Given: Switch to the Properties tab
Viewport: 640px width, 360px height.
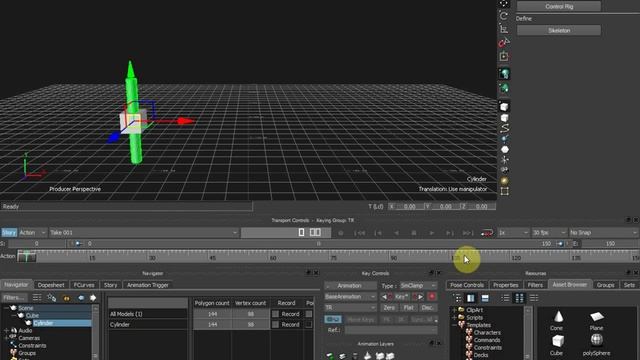Looking at the screenshot, I should [x=506, y=285].
